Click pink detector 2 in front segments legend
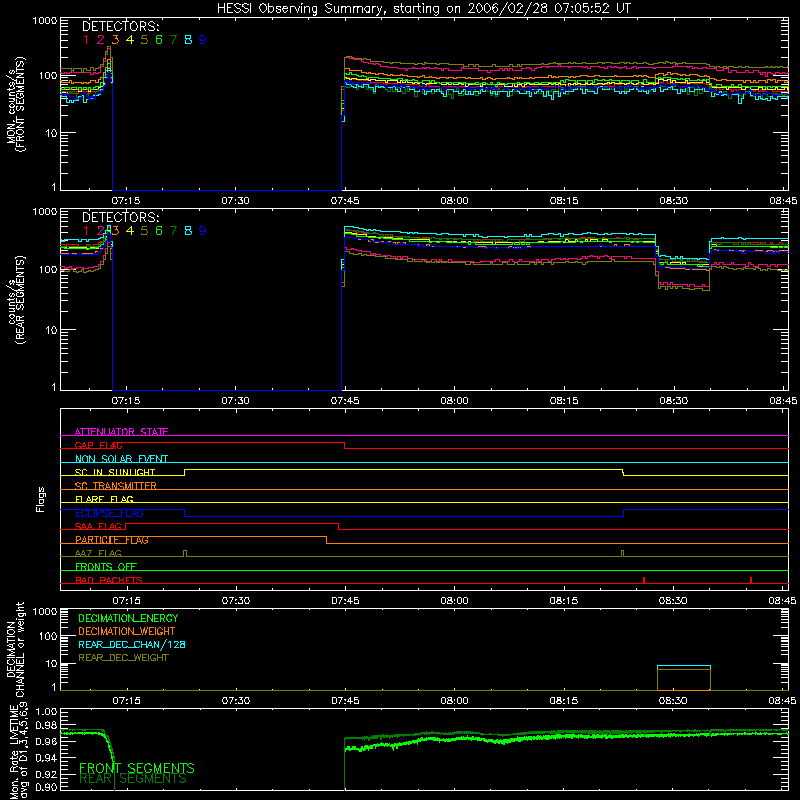 [101, 40]
